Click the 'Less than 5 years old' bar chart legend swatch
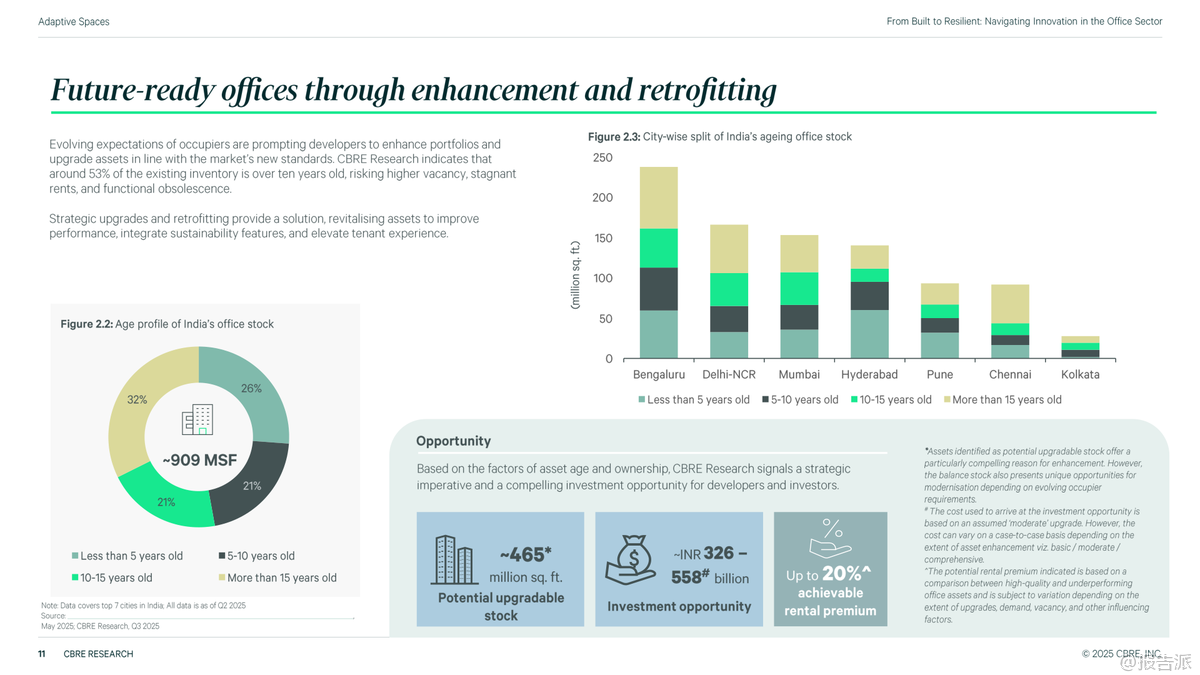 coord(642,400)
